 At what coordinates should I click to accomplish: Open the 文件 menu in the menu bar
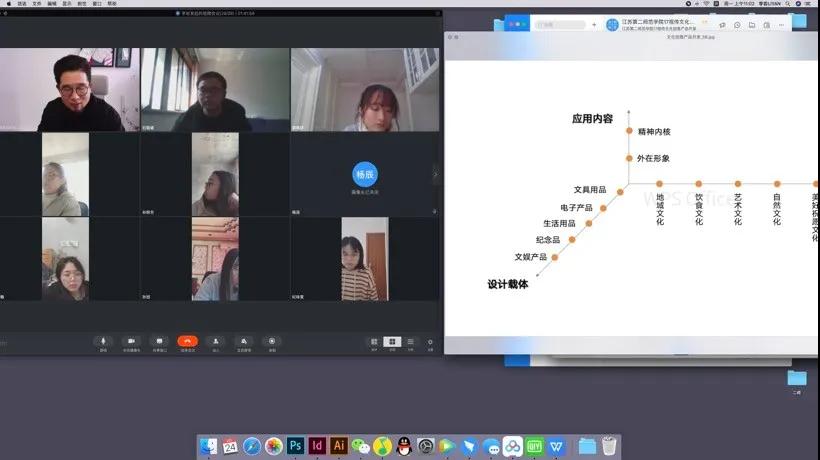coord(37,4)
